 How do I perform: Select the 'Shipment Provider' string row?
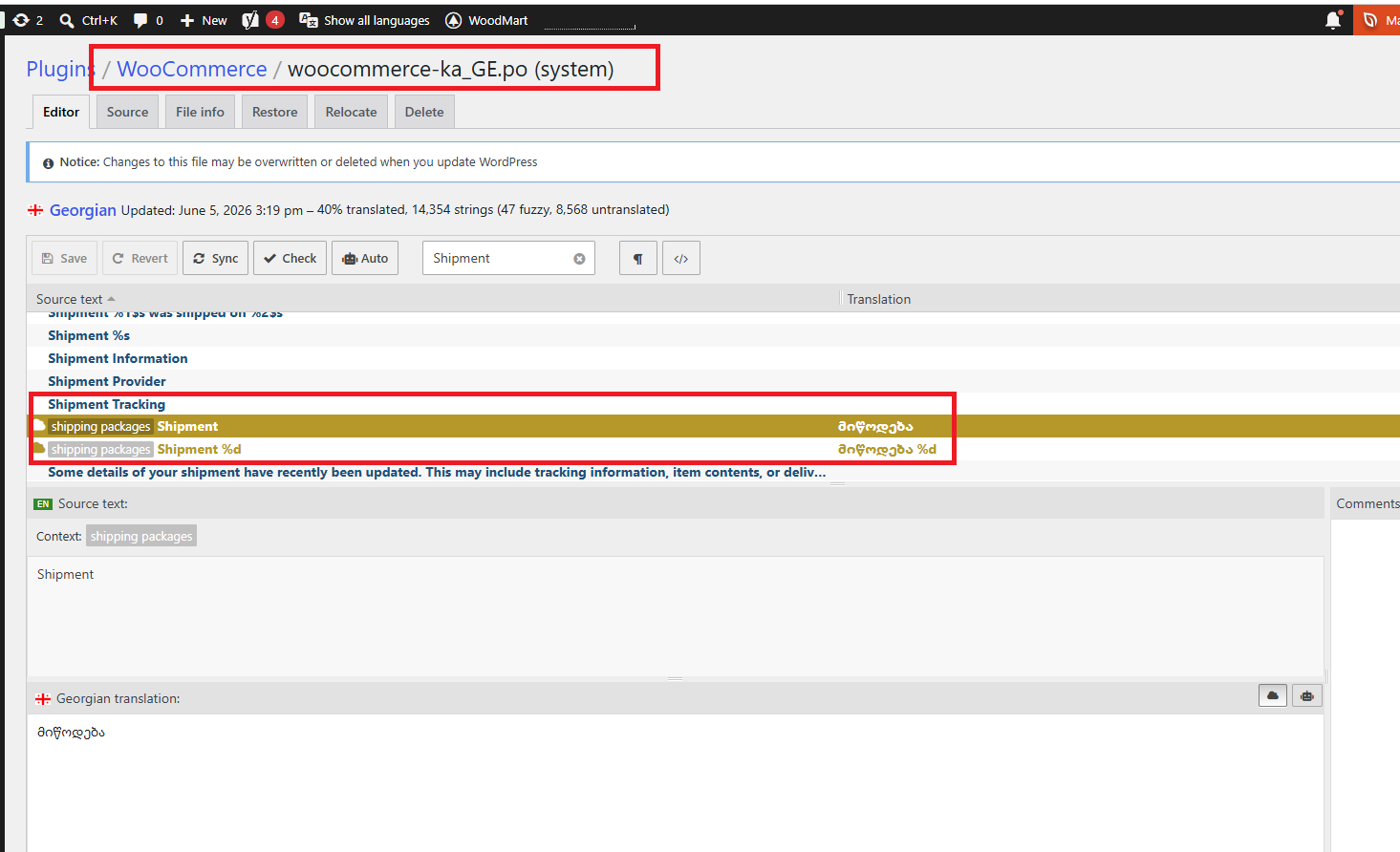tap(714, 381)
